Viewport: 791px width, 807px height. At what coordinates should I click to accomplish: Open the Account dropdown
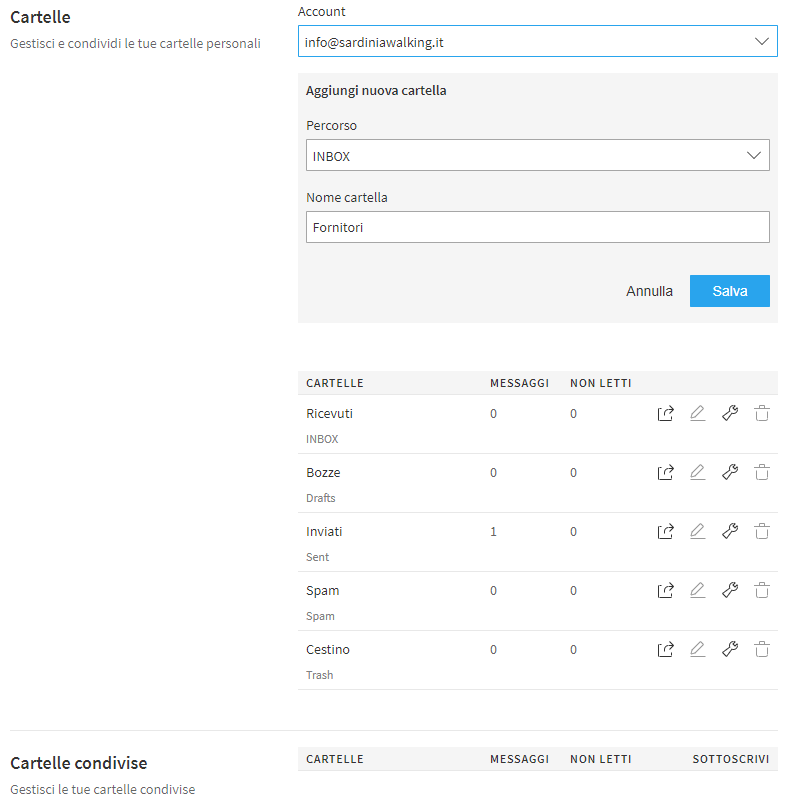(537, 42)
